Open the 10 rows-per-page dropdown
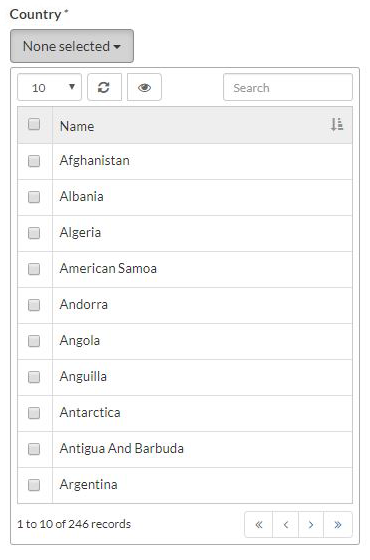This screenshot has width=370, height=560. 49,87
